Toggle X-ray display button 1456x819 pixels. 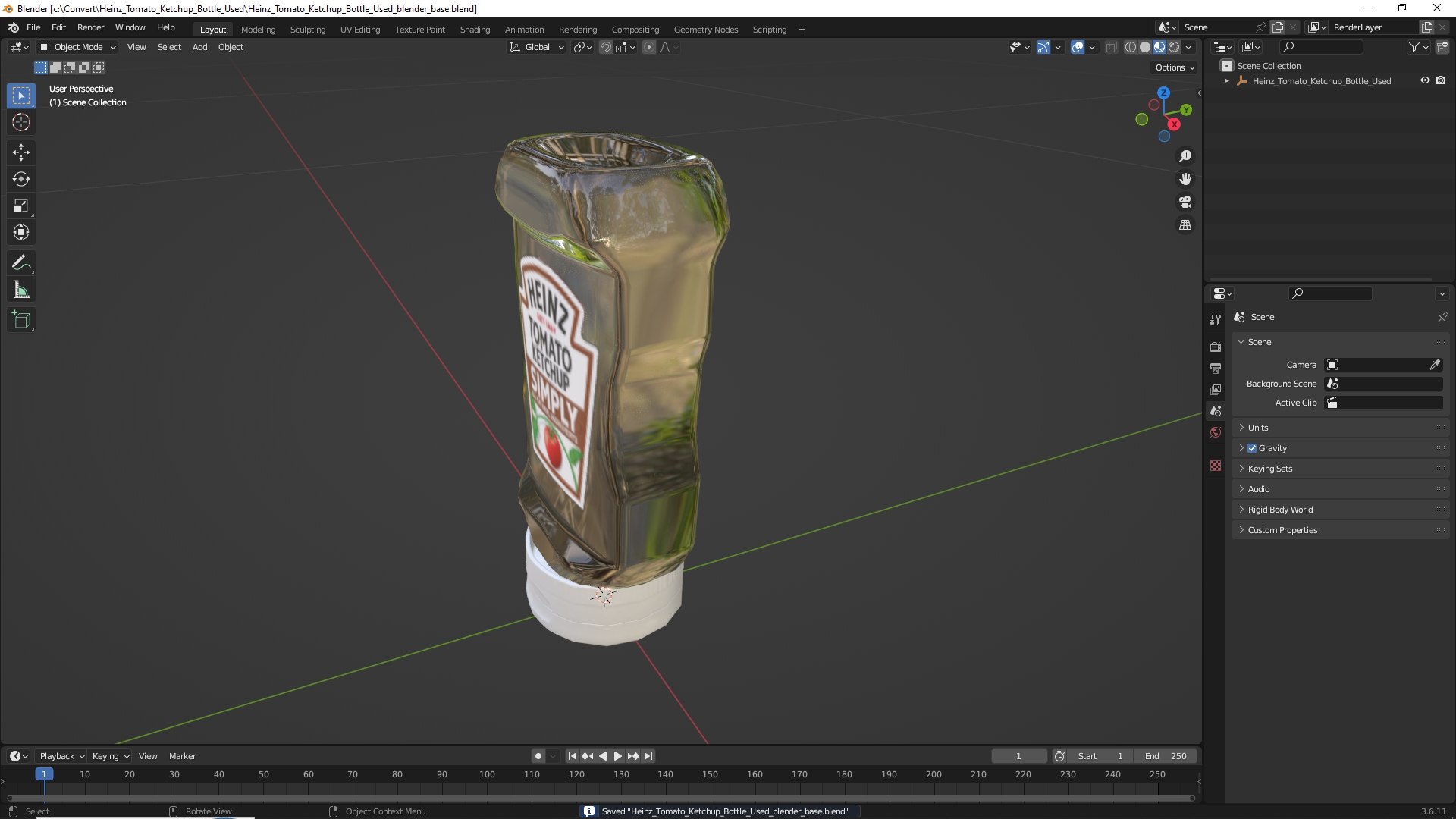point(1111,47)
